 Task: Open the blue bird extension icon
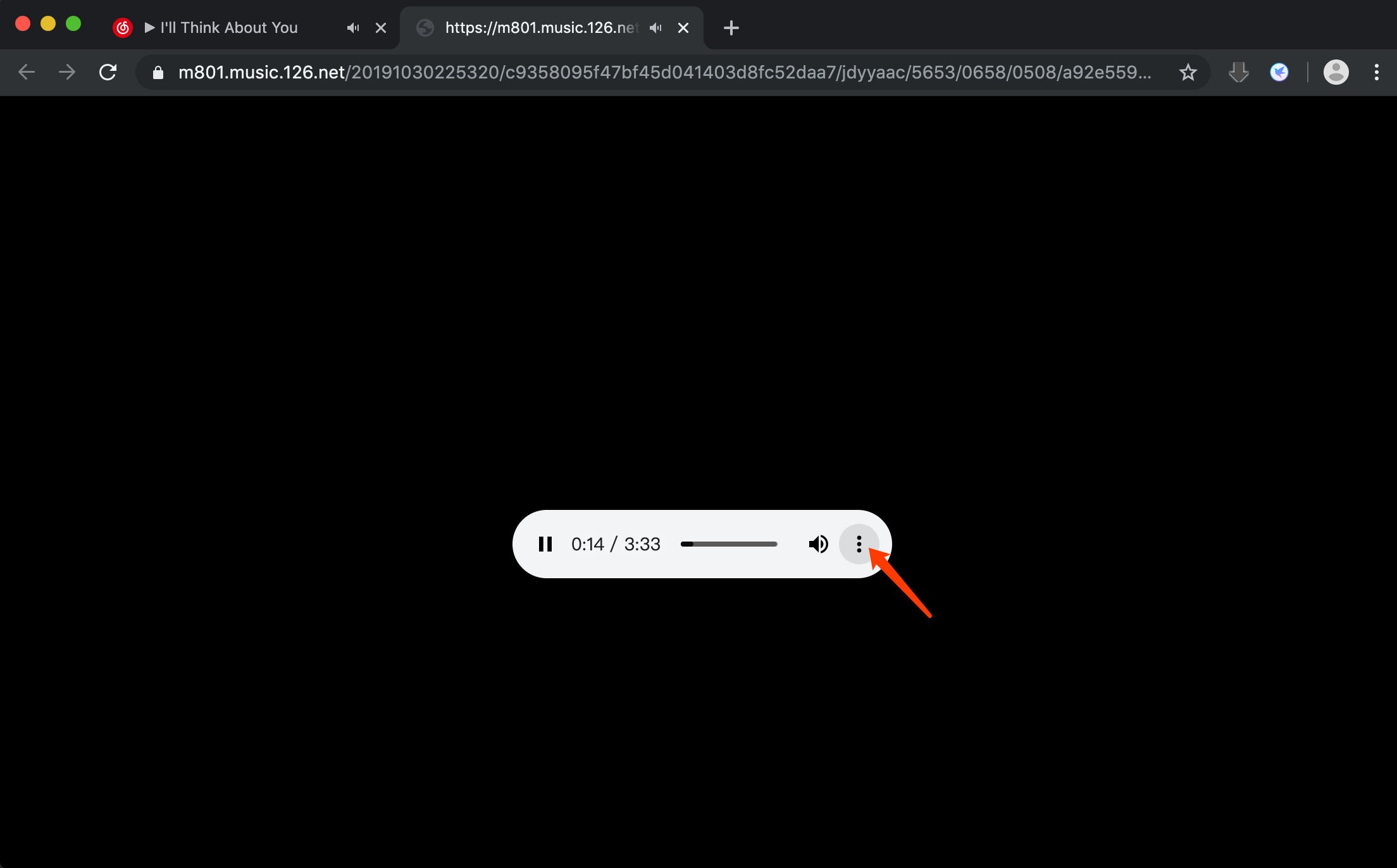tap(1279, 72)
